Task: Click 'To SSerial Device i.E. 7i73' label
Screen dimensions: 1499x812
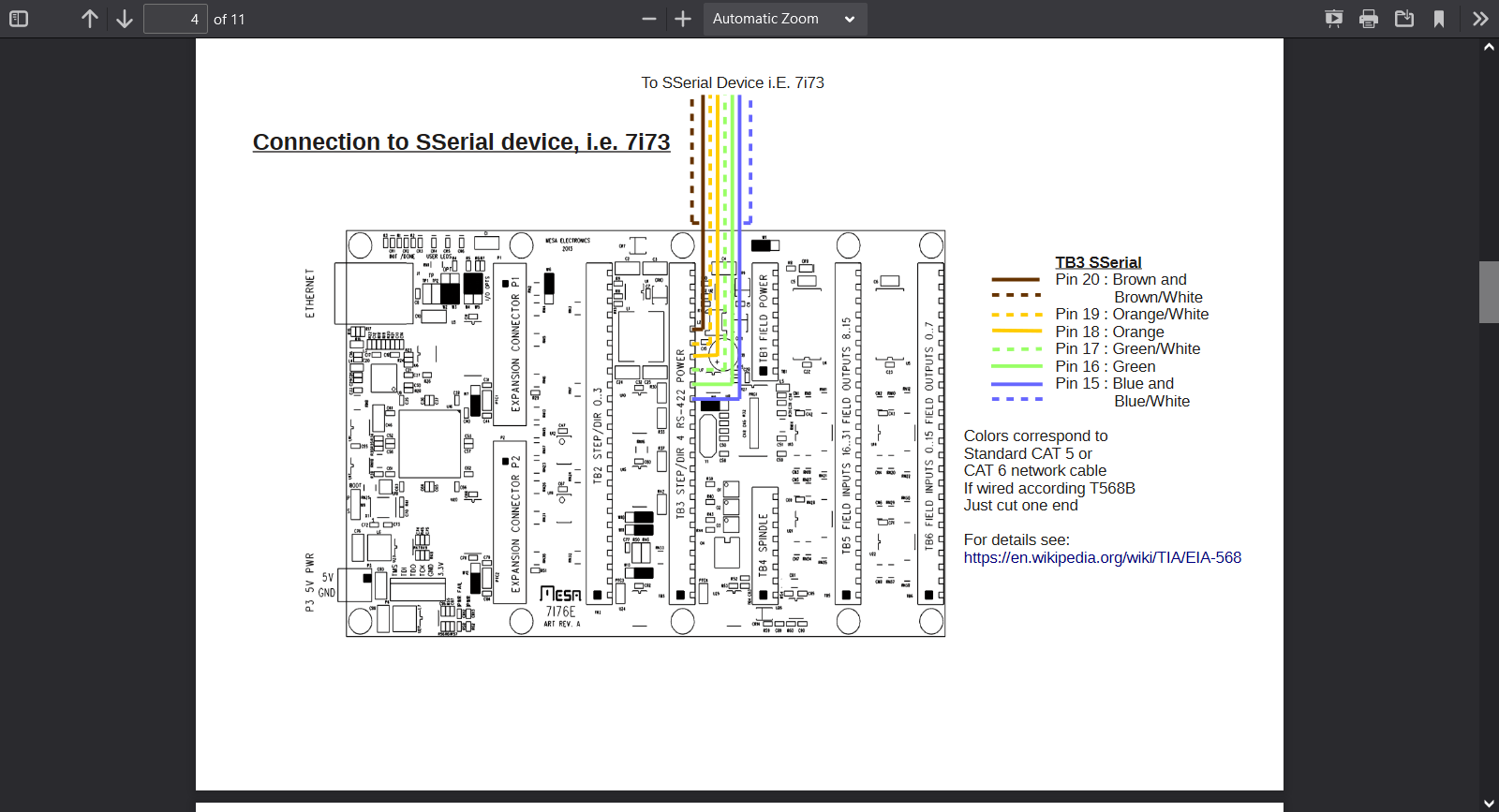Action: (x=733, y=82)
